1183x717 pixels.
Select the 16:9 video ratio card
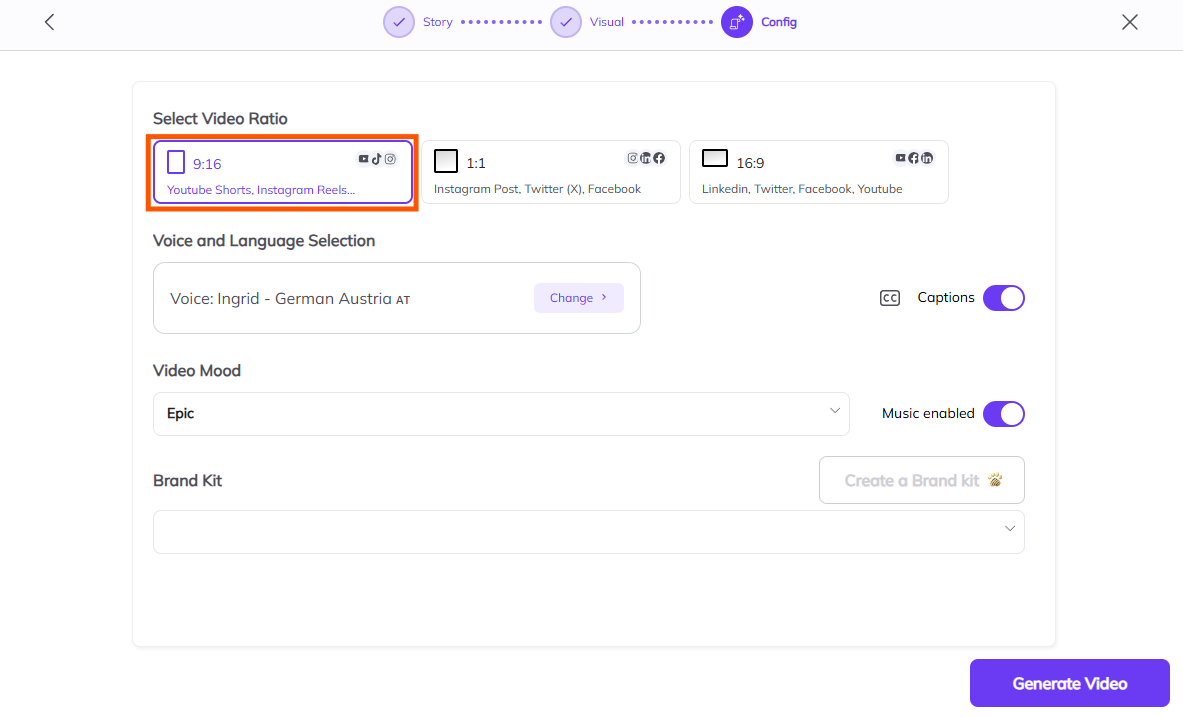819,172
